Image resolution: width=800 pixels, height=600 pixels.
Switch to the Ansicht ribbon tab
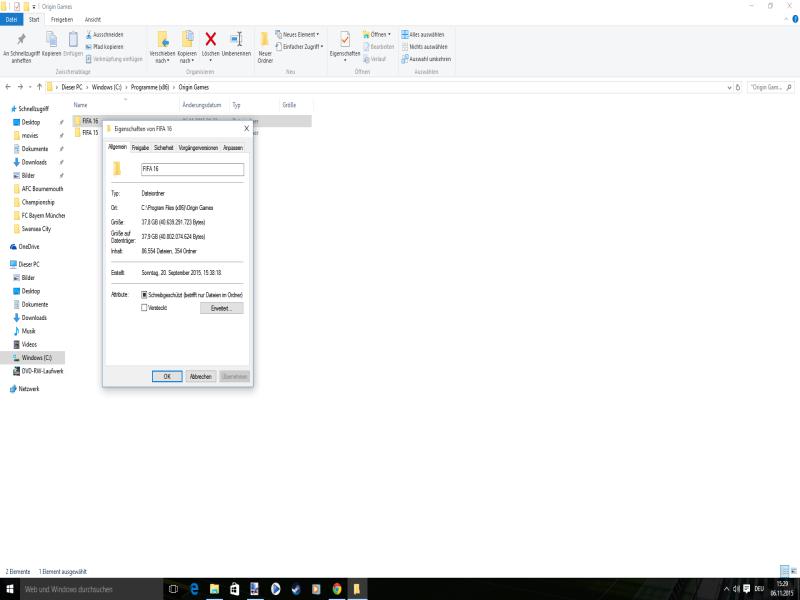coord(92,19)
